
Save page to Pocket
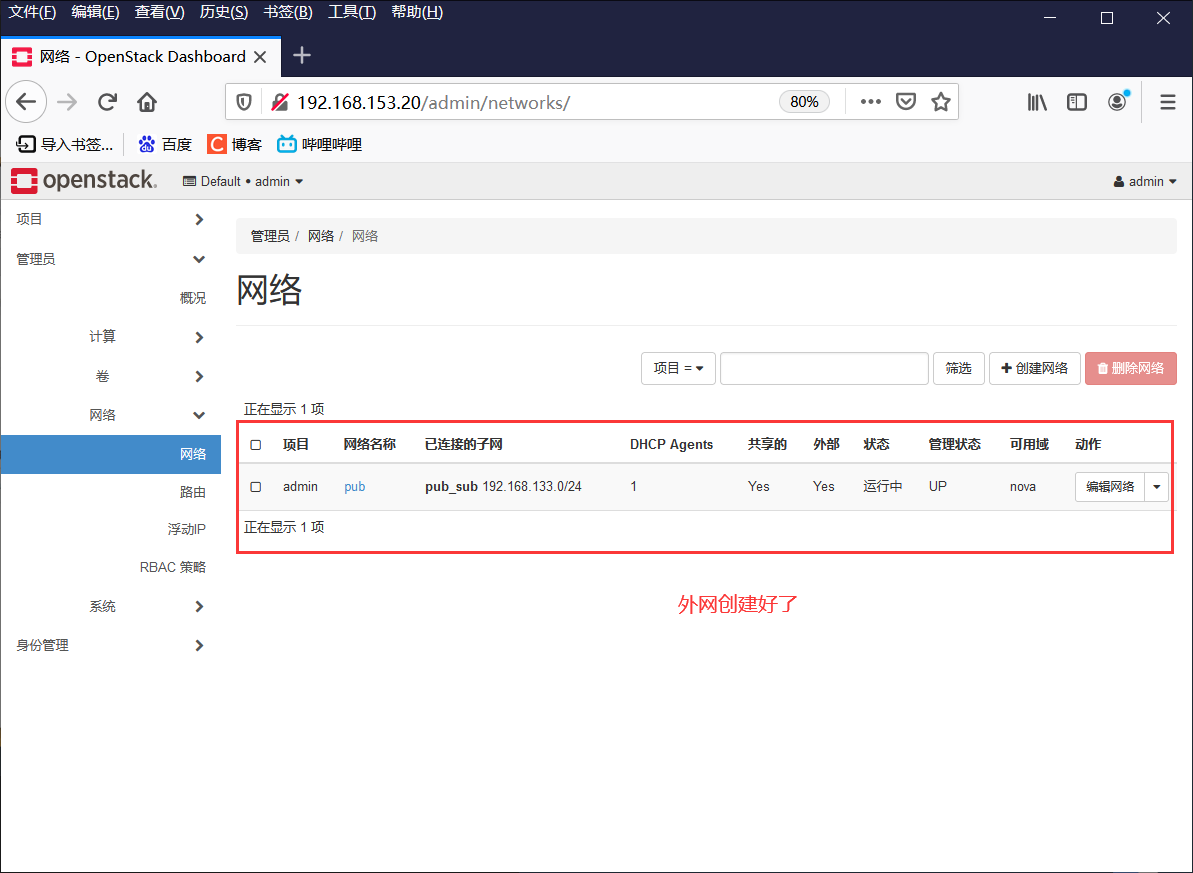click(x=906, y=101)
